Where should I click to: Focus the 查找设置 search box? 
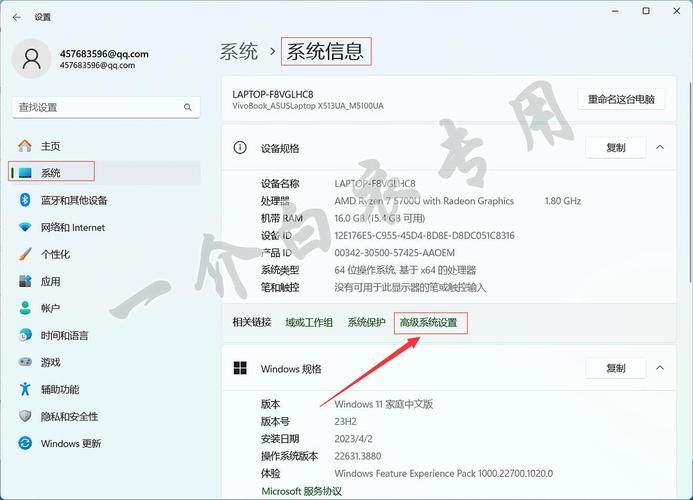click(106, 107)
